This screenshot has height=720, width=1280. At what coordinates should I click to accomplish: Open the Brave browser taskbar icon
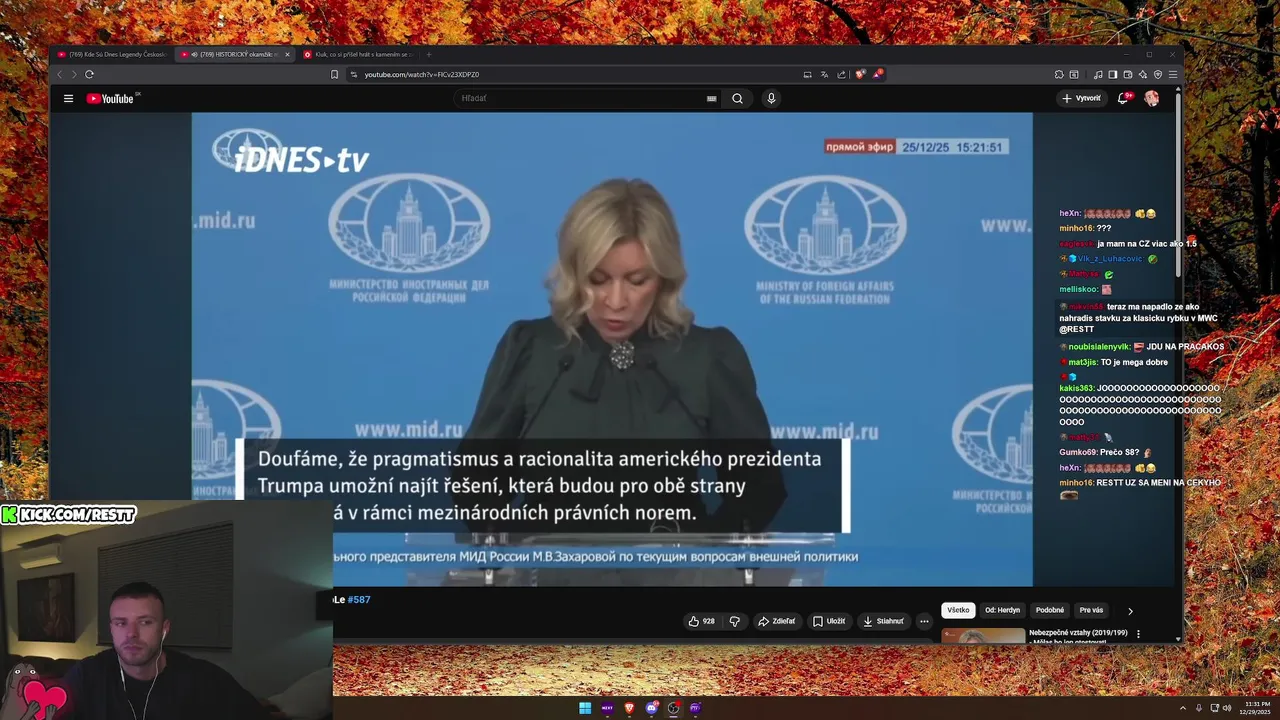[x=629, y=708]
